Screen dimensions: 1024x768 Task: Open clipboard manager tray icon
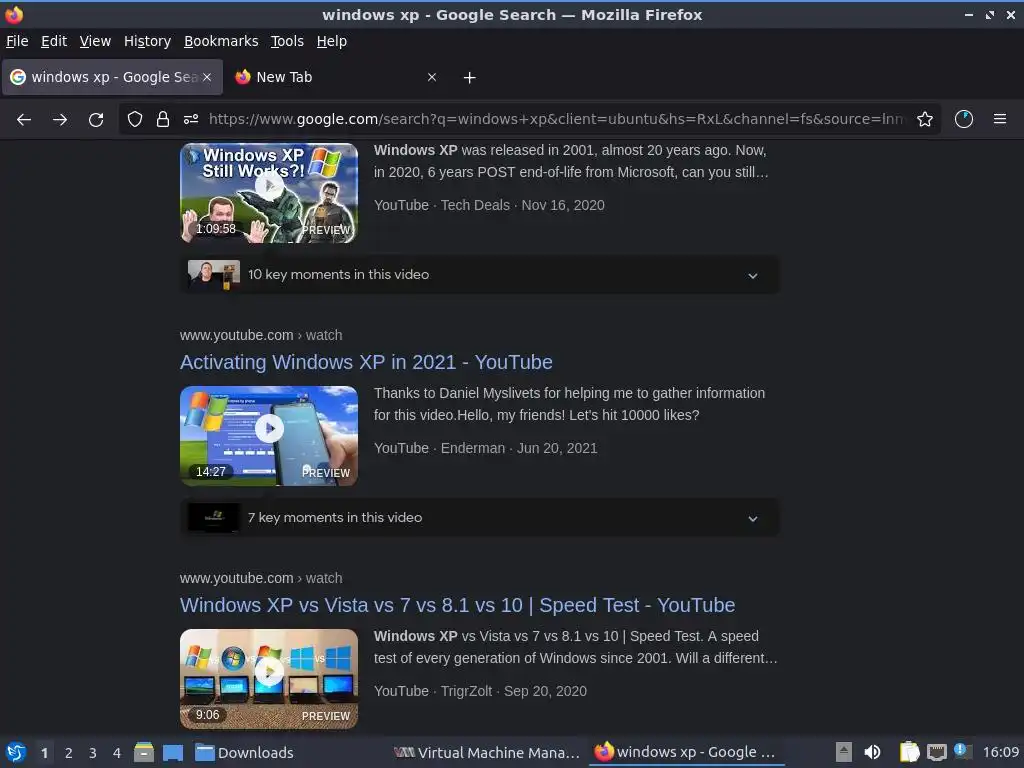pyautogui.click(x=909, y=753)
